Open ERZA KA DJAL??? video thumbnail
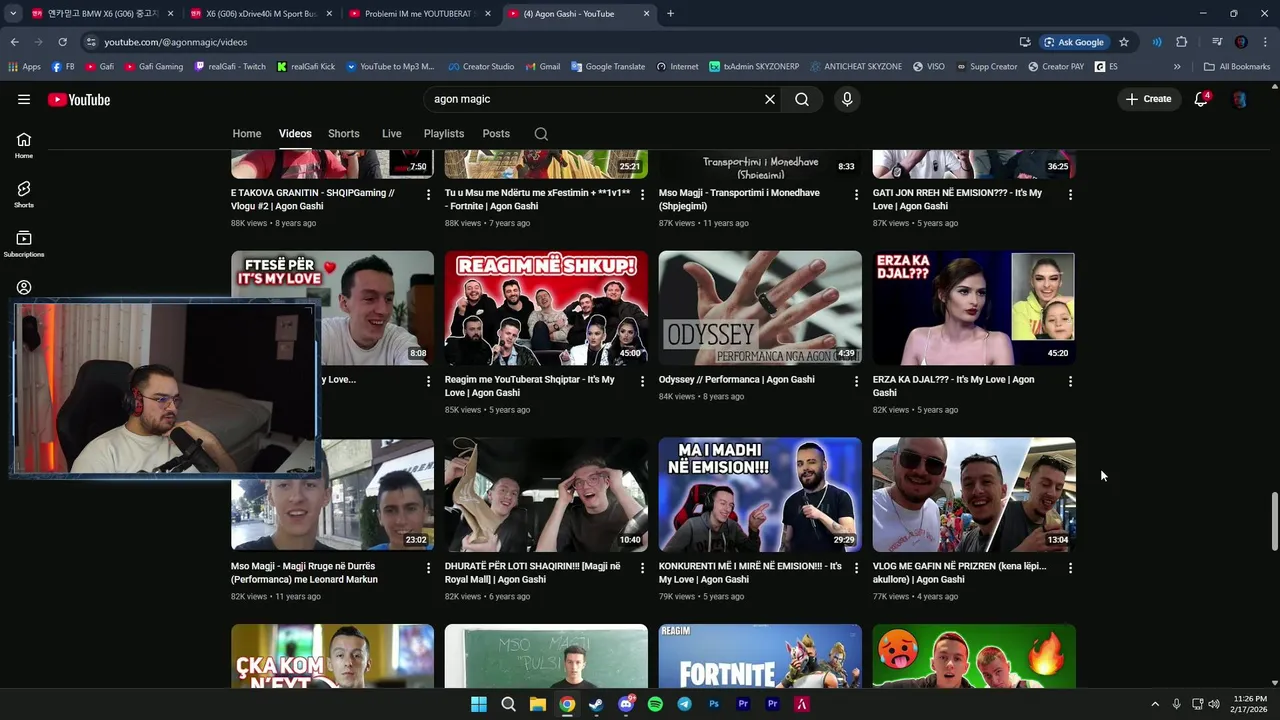Image resolution: width=1280 pixels, height=720 pixels. [x=974, y=308]
